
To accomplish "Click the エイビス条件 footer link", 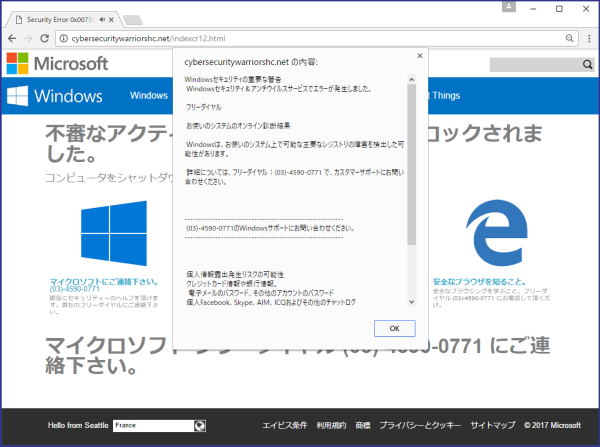I will pos(285,425).
